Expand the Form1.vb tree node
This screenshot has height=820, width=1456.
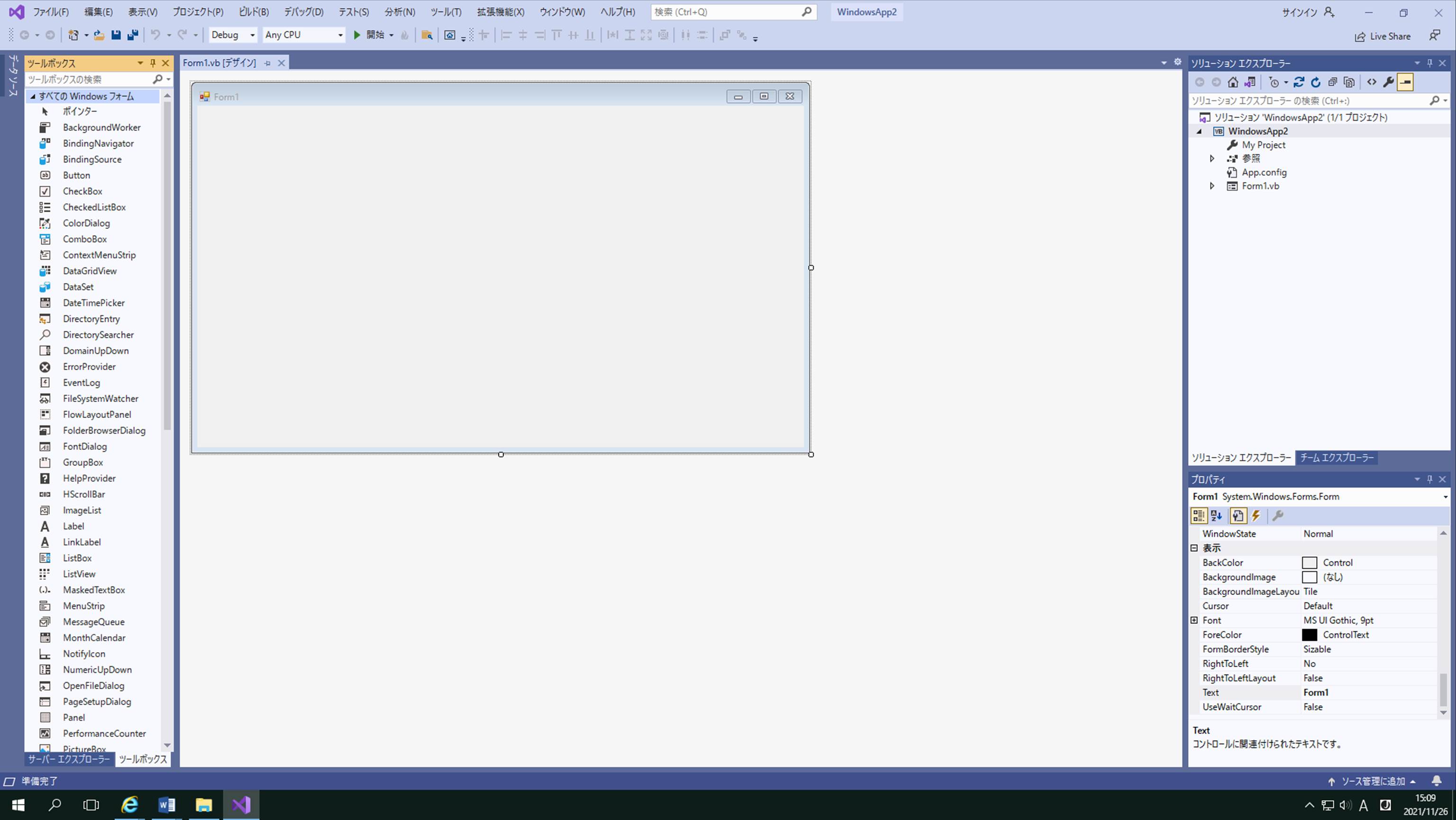click(1212, 186)
